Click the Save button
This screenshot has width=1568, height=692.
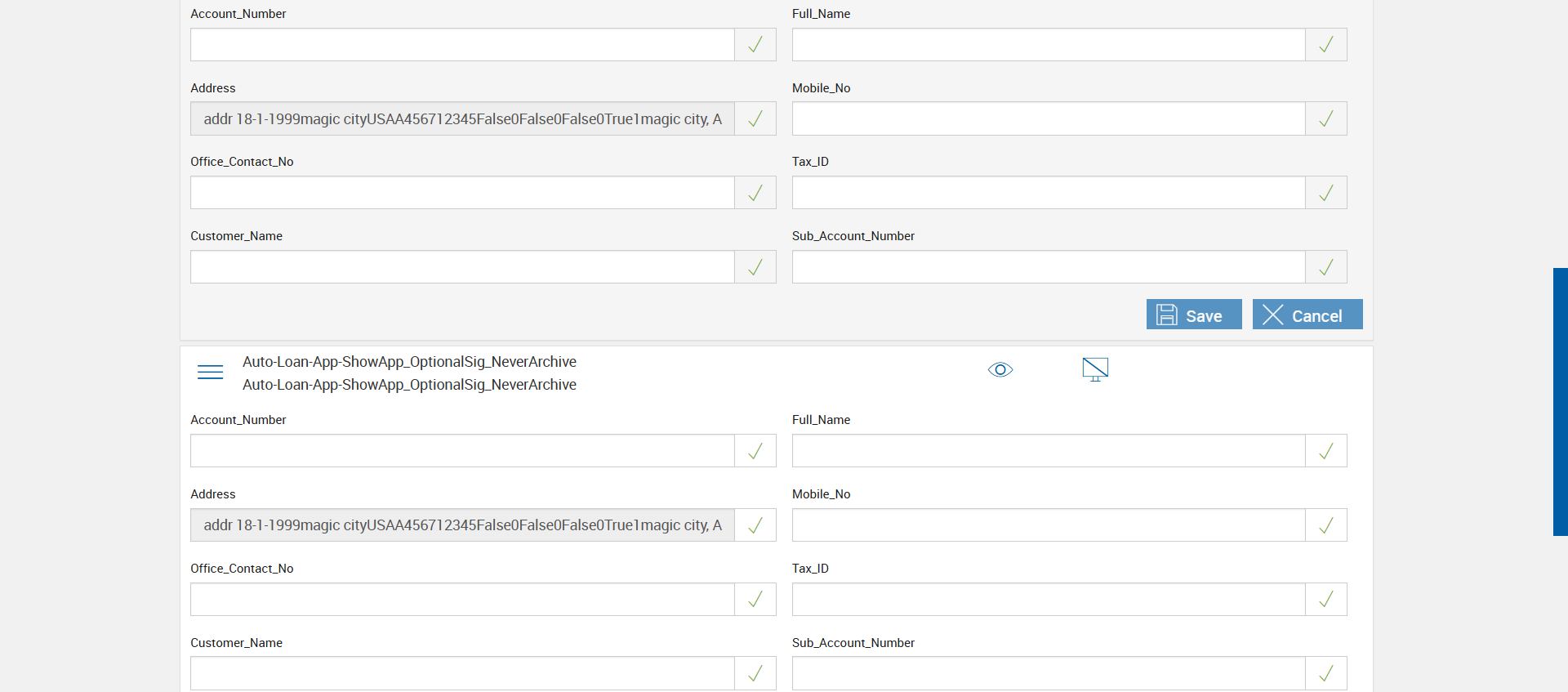1193,315
